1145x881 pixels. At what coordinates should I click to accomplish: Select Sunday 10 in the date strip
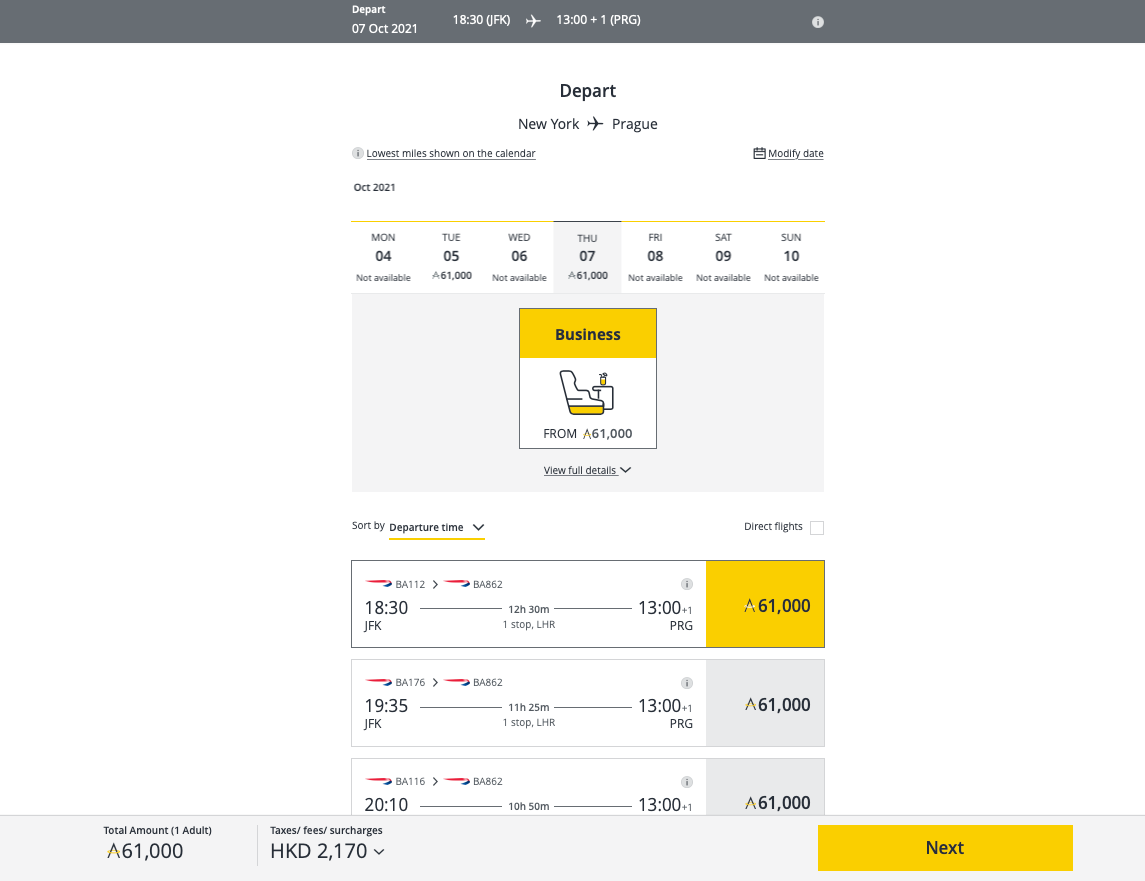click(x=791, y=257)
